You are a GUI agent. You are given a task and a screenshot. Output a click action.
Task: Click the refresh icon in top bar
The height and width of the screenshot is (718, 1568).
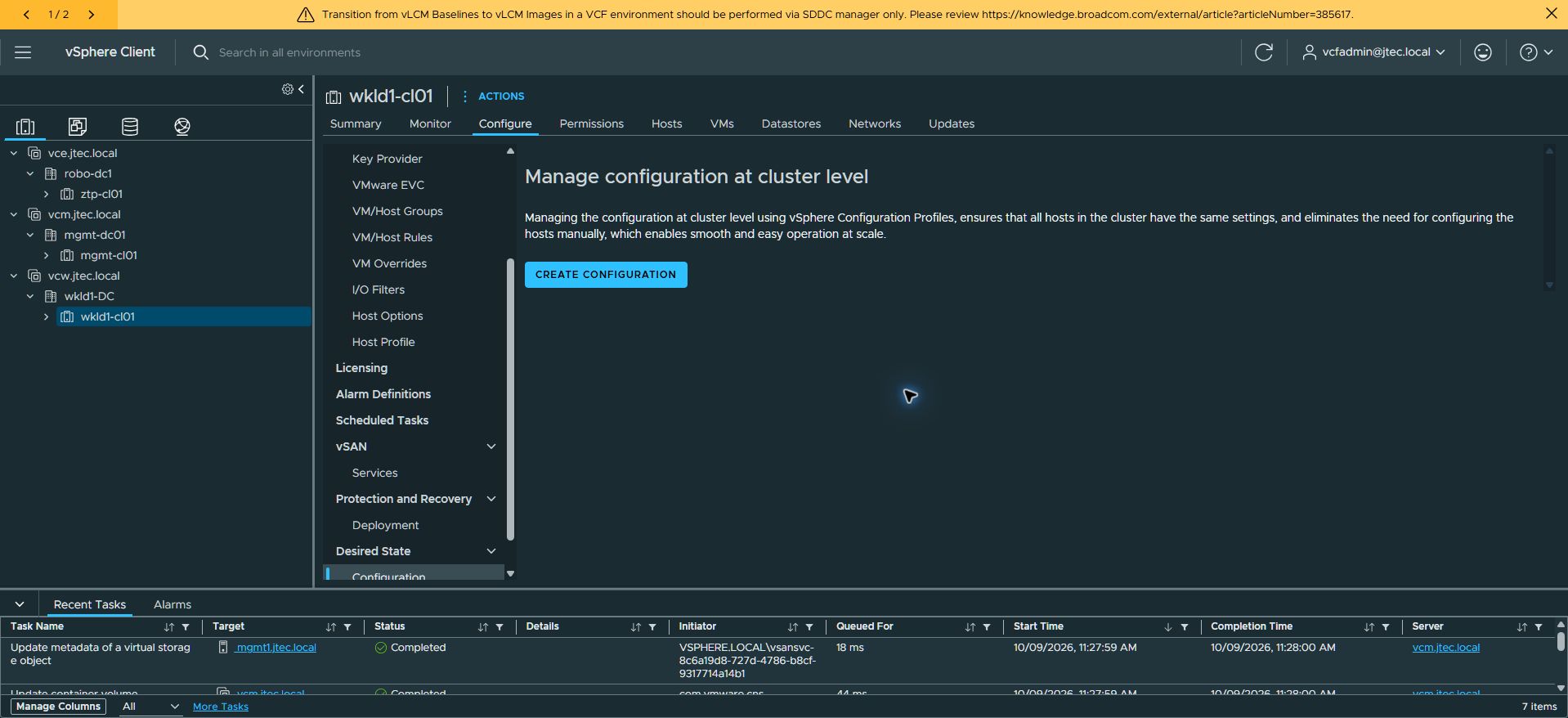tap(1264, 52)
